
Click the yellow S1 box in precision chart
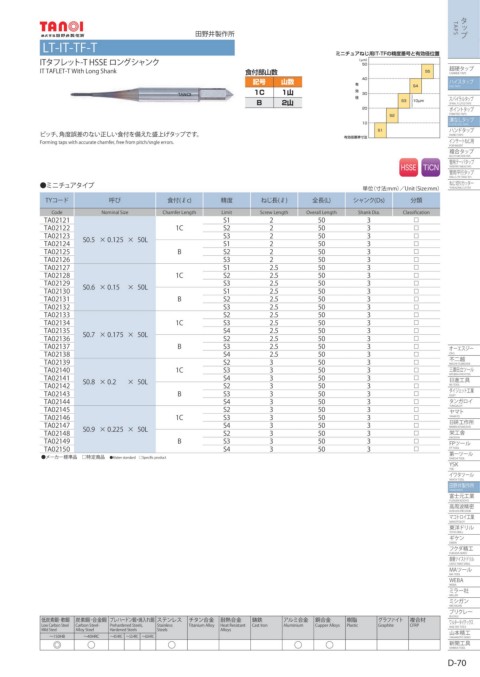click(380, 130)
